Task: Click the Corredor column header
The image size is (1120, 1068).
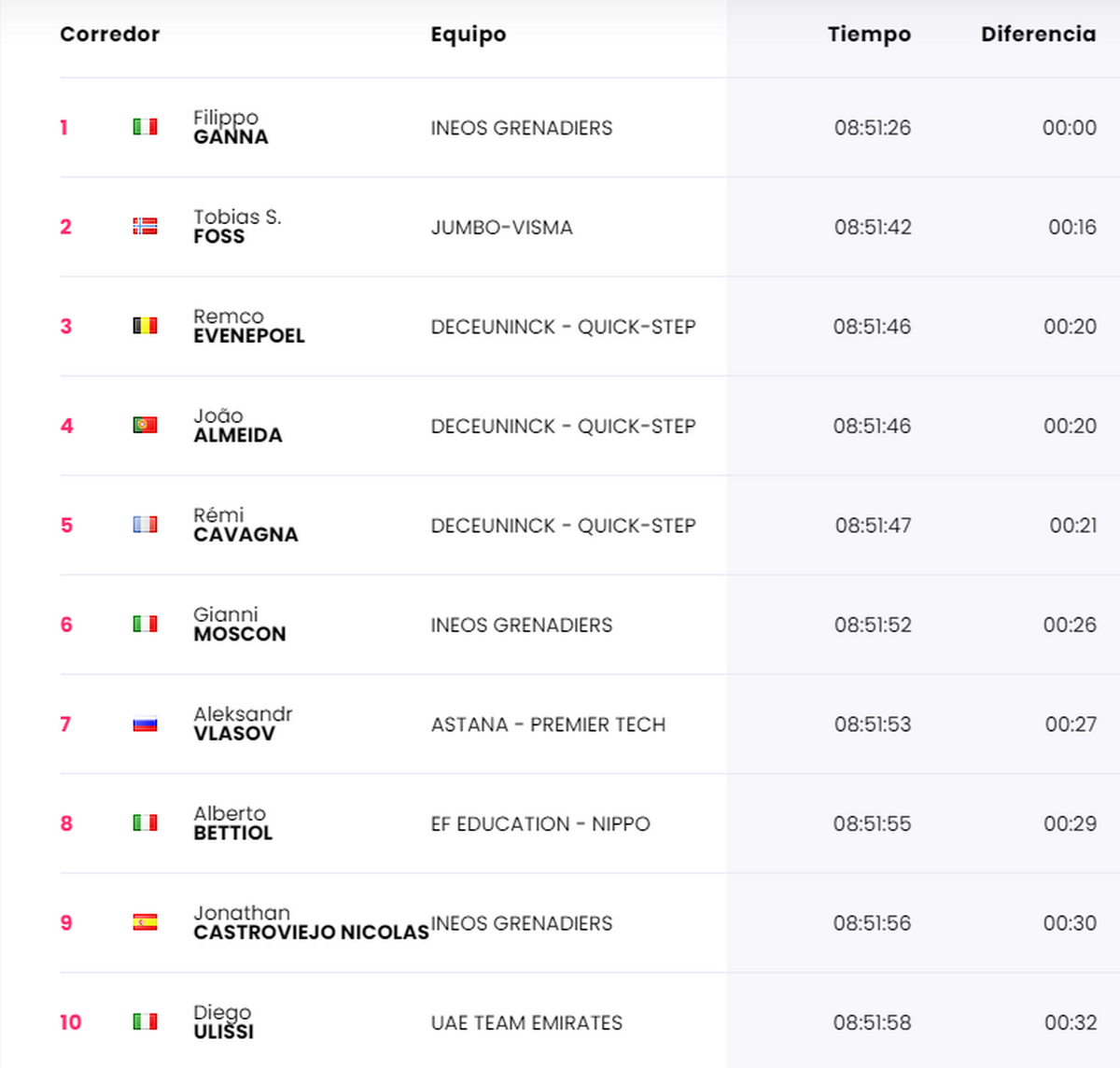Action: (x=110, y=35)
